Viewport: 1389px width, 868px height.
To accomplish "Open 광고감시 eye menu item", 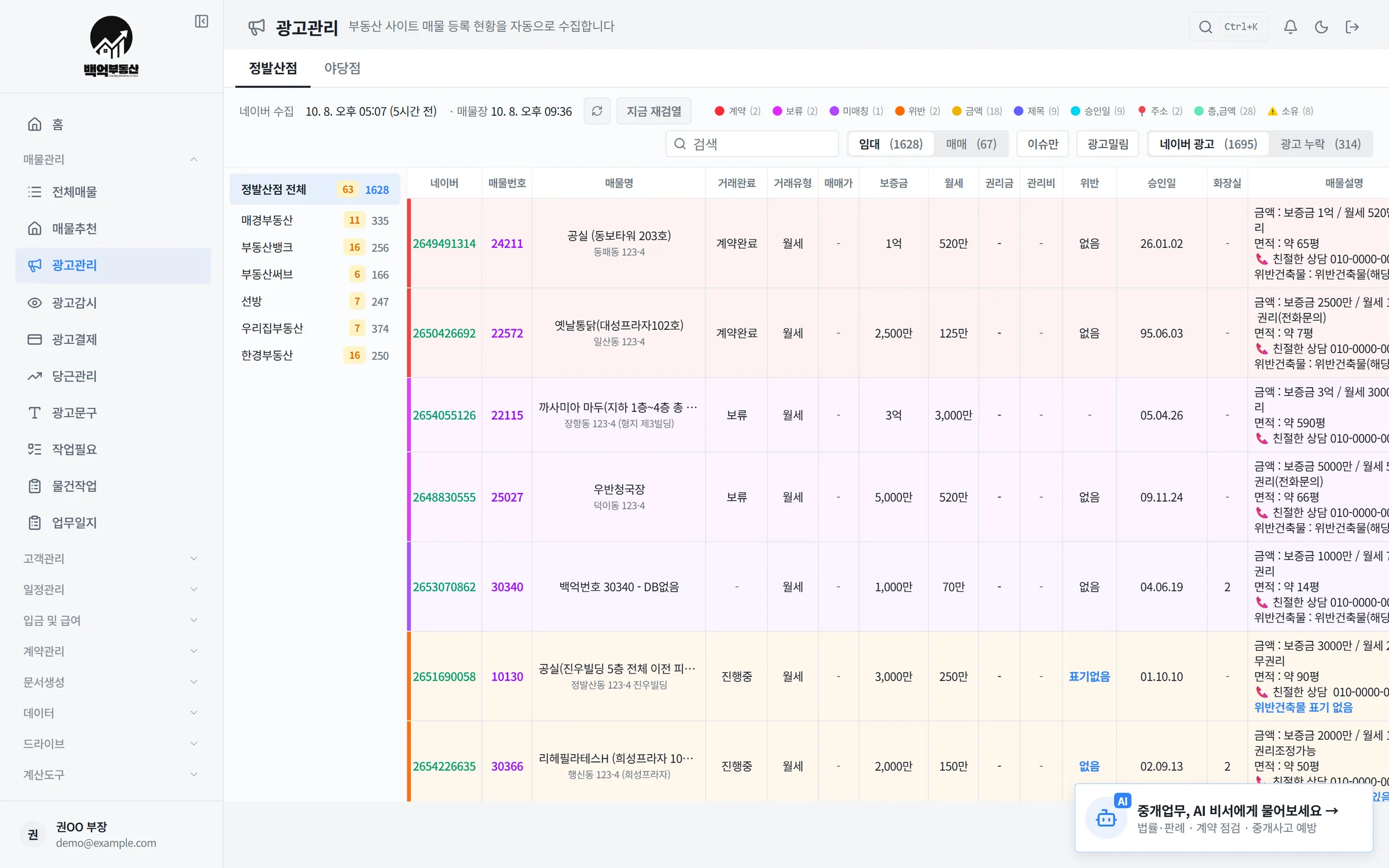I will click(x=113, y=303).
